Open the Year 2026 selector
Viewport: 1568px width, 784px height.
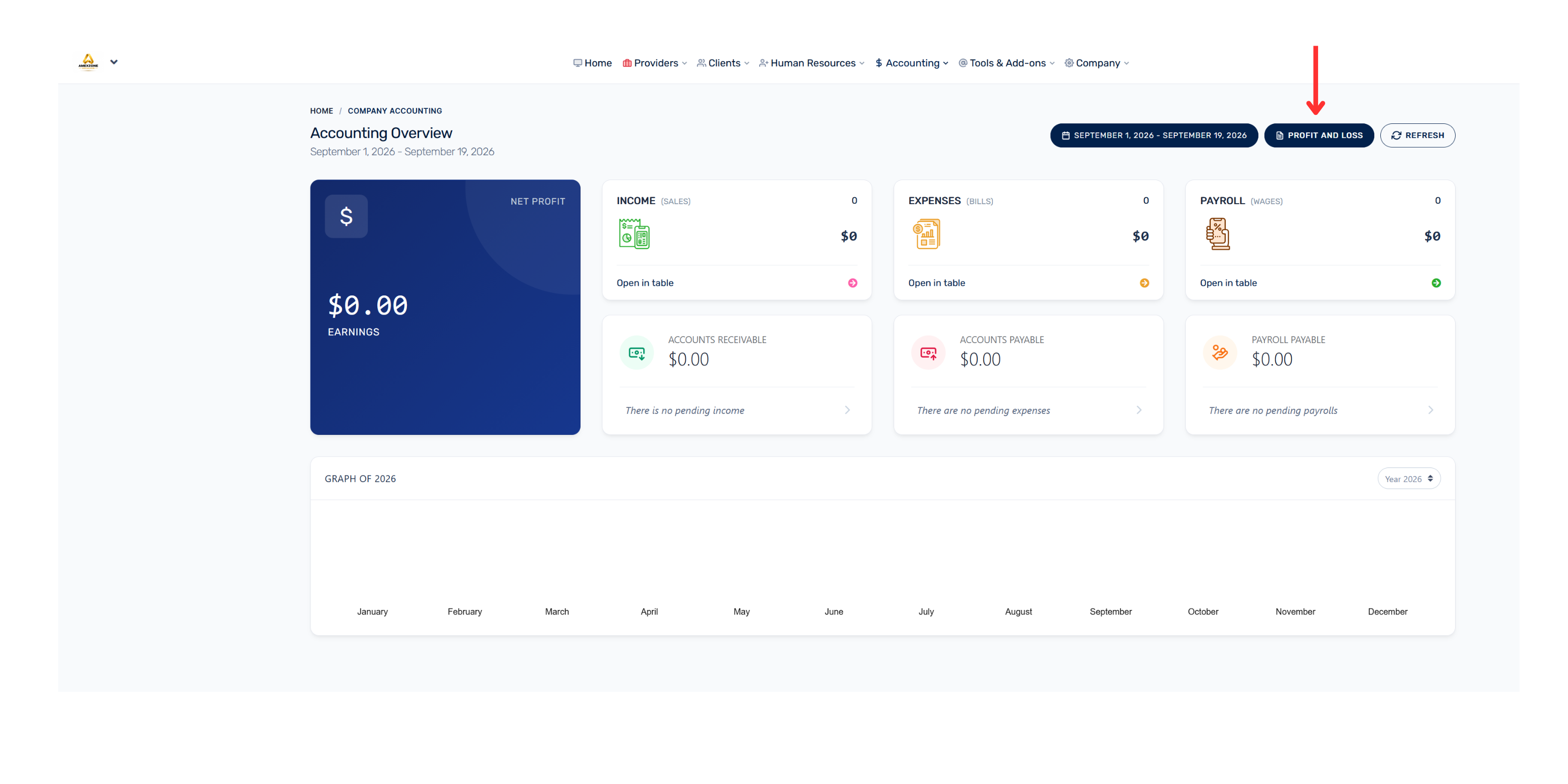1408,479
